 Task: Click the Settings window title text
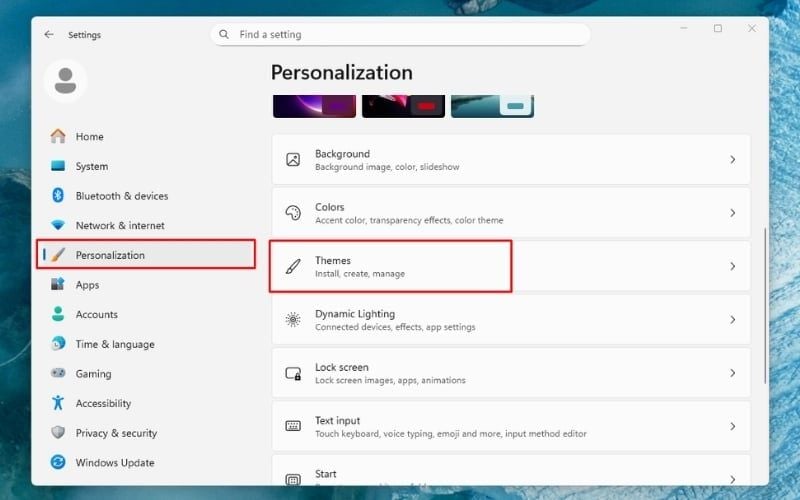[x=84, y=35]
